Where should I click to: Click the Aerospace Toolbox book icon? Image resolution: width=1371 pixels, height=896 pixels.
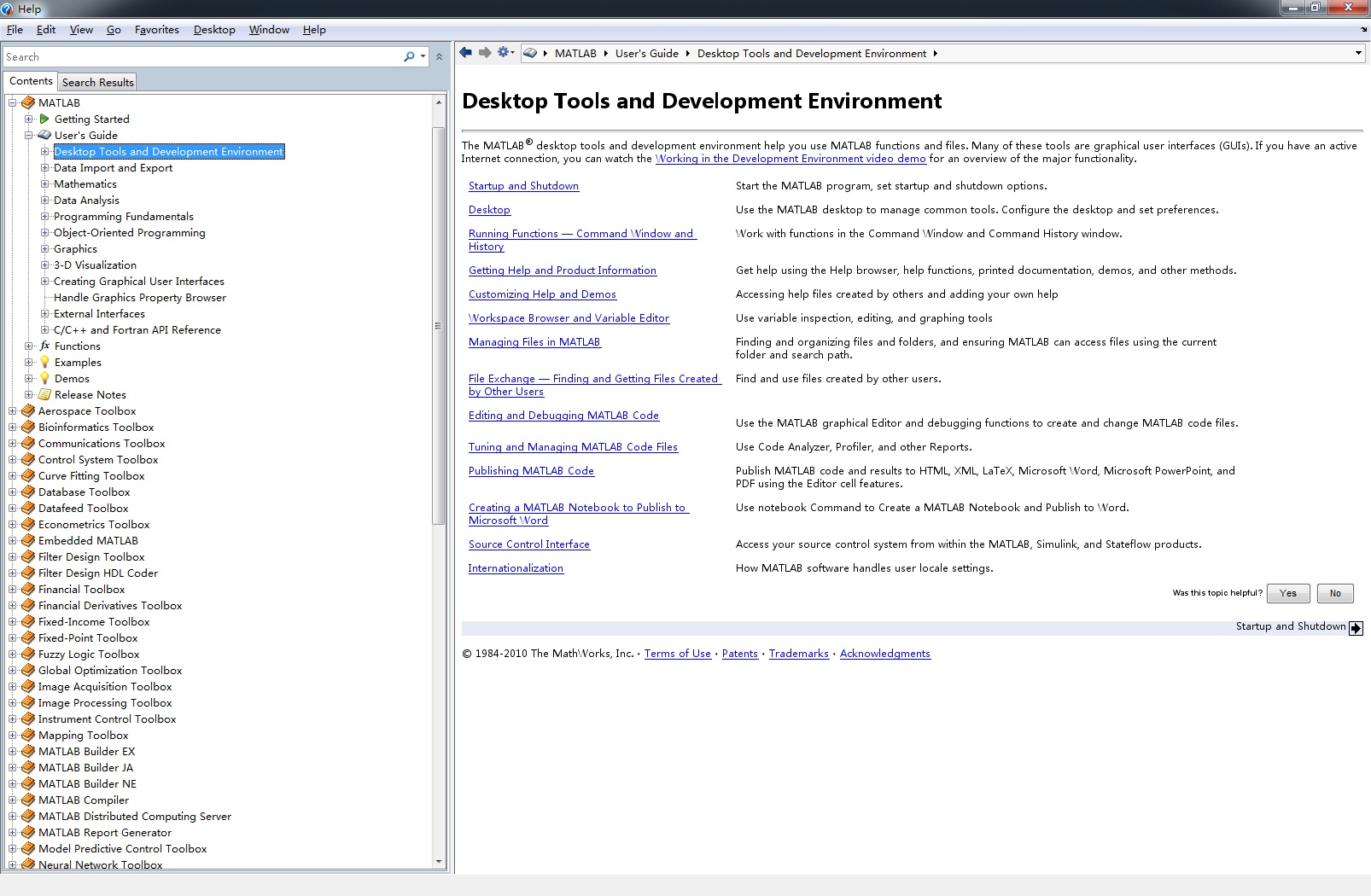click(28, 410)
